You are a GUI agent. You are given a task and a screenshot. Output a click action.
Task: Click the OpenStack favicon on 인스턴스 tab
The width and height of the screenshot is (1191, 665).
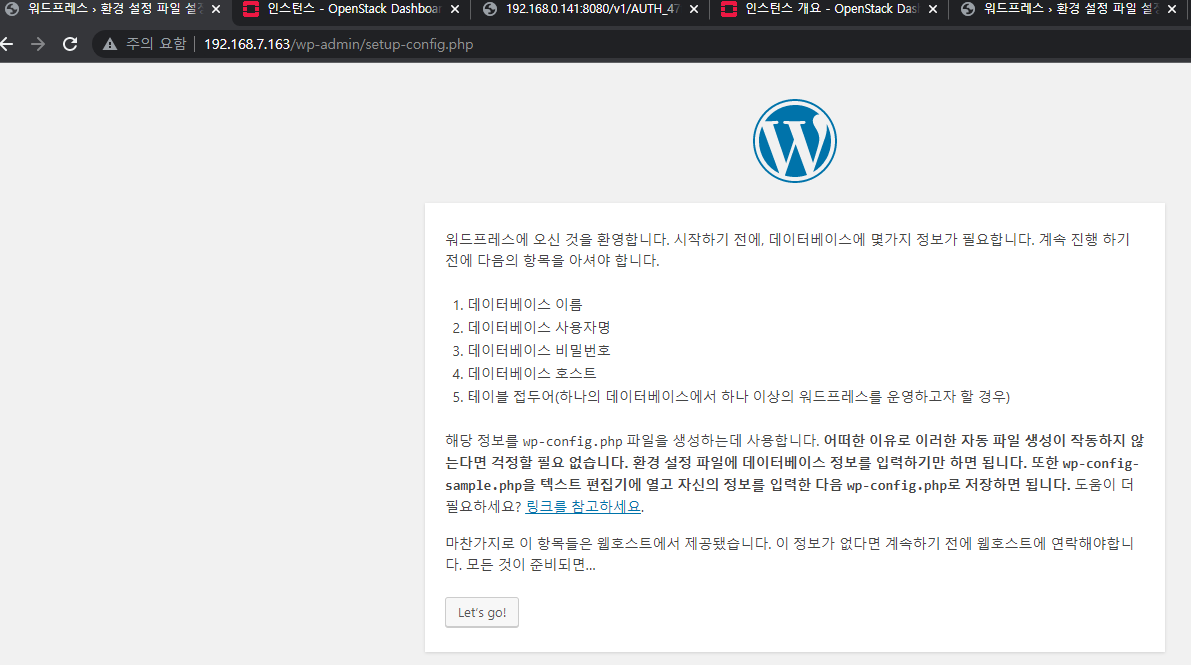(251, 9)
